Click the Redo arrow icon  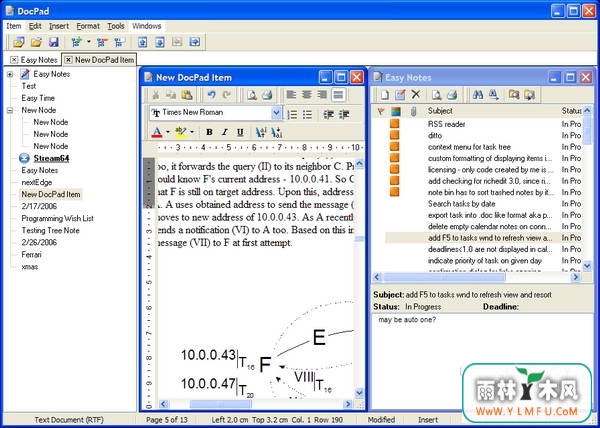[x=227, y=95]
